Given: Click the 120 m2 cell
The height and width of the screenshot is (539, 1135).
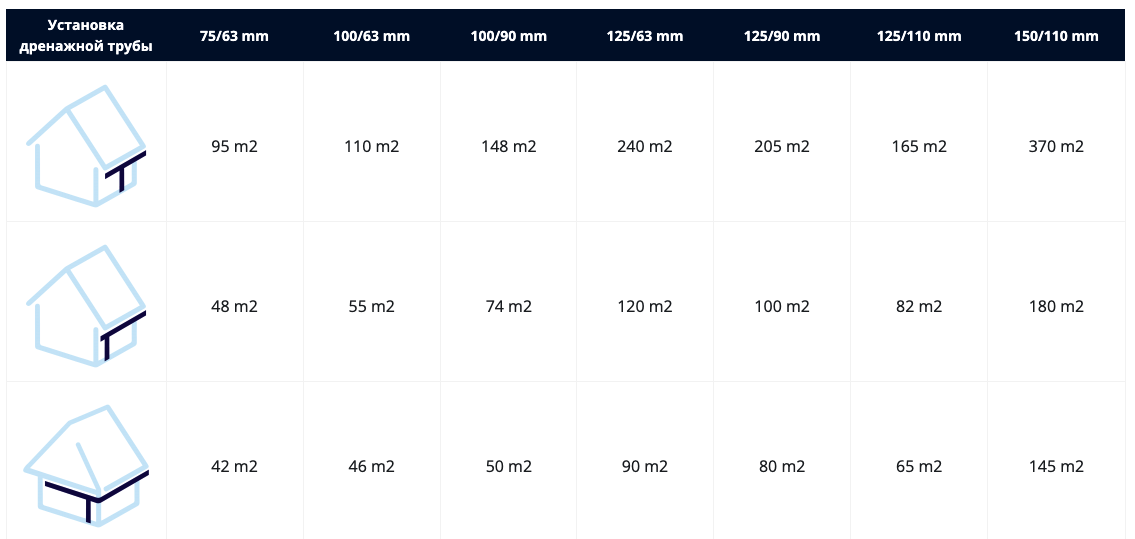Looking at the screenshot, I should coord(644,306).
